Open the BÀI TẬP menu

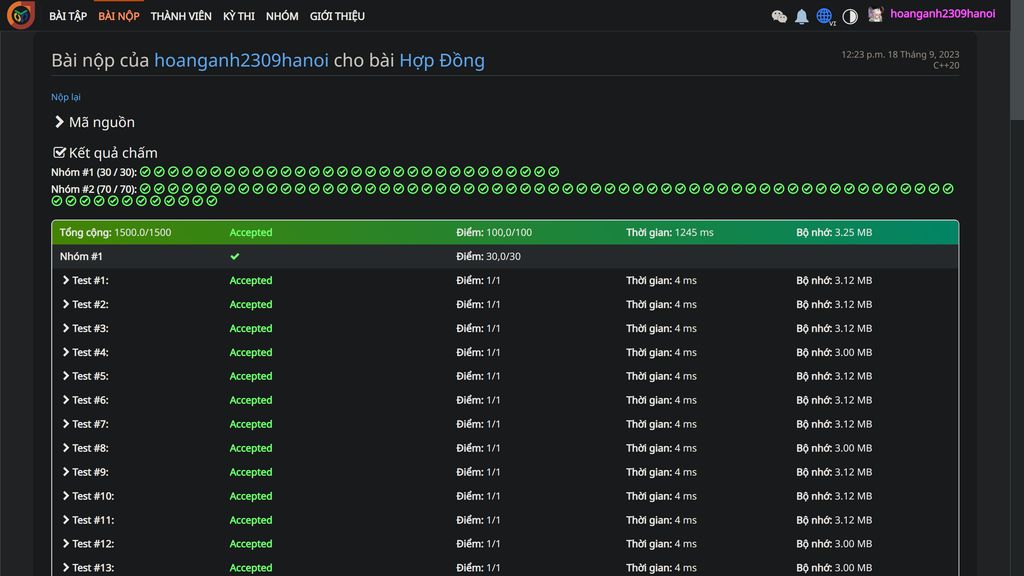(x=68, y=16)
